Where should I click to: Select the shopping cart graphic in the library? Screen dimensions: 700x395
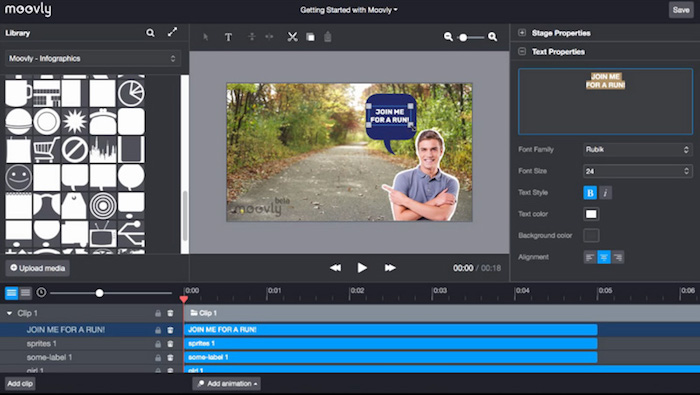(x=46, y=149)
